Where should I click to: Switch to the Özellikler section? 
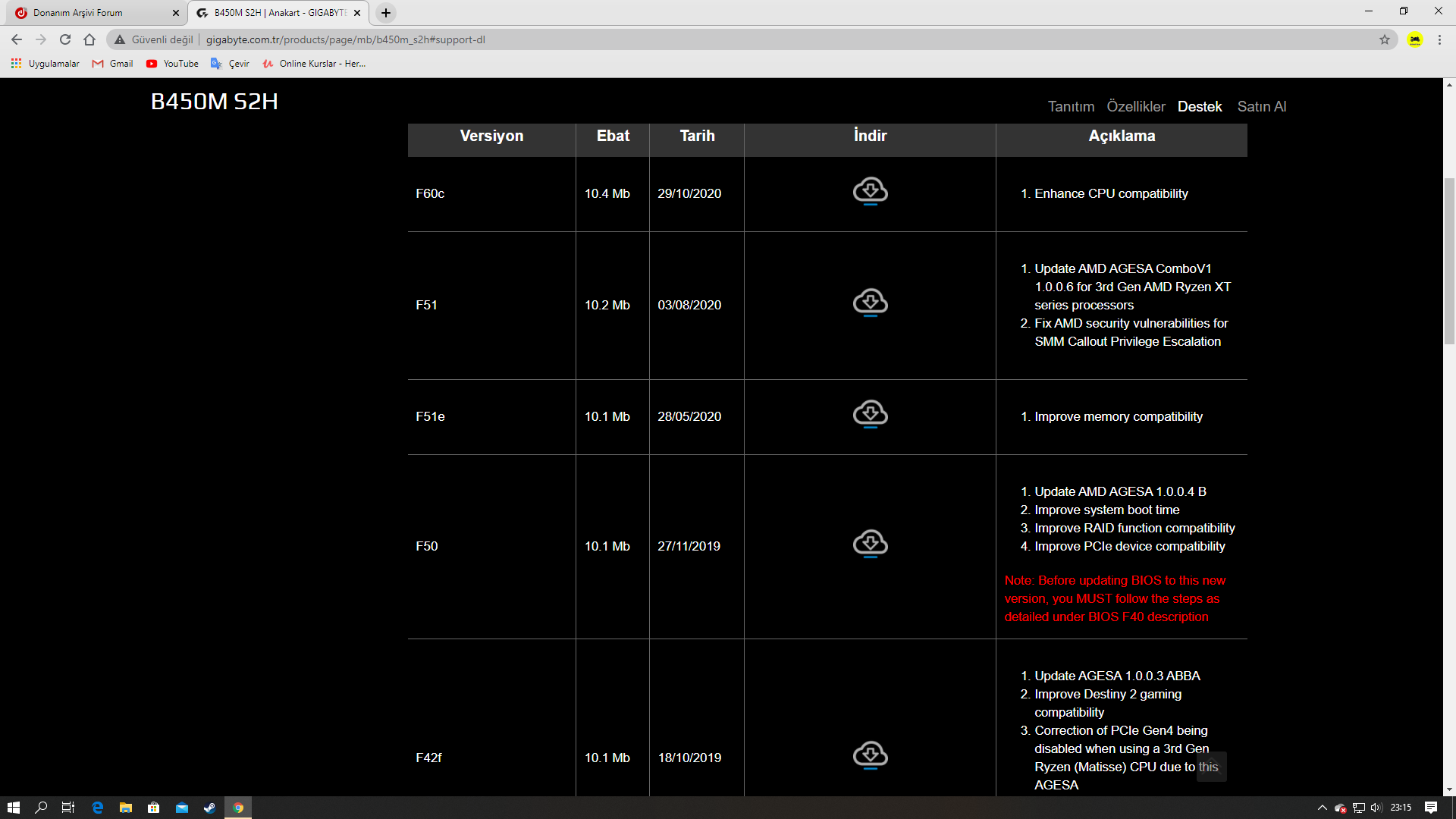1135,107
